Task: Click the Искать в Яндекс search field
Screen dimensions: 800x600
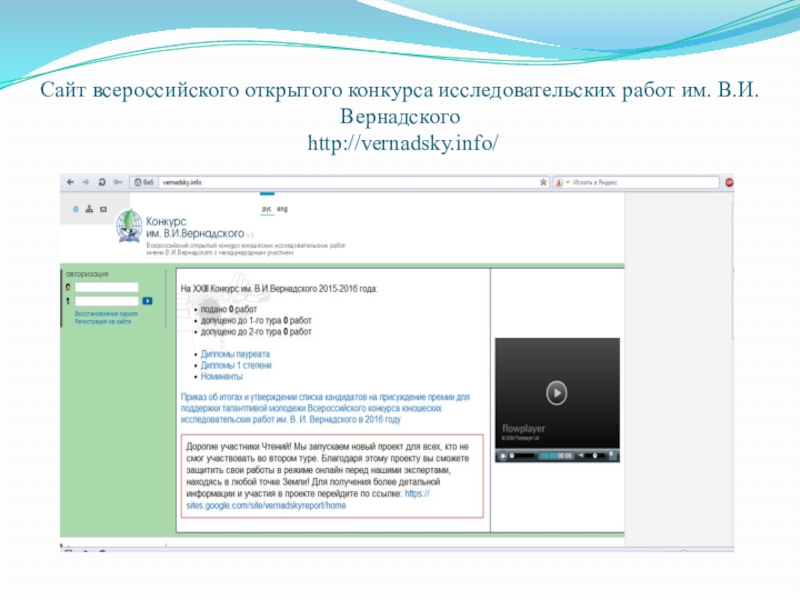Action: point(644,182)
